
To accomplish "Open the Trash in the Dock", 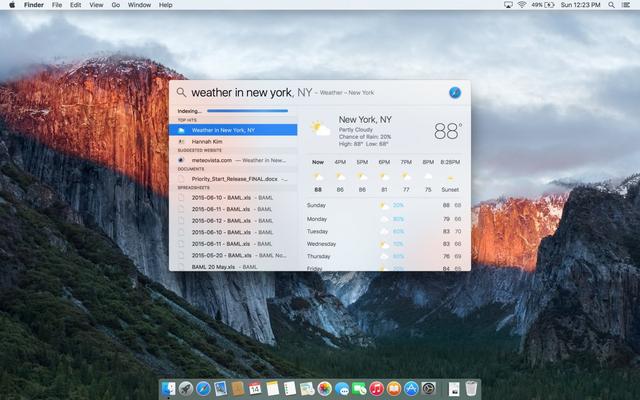I will (471, 388).
